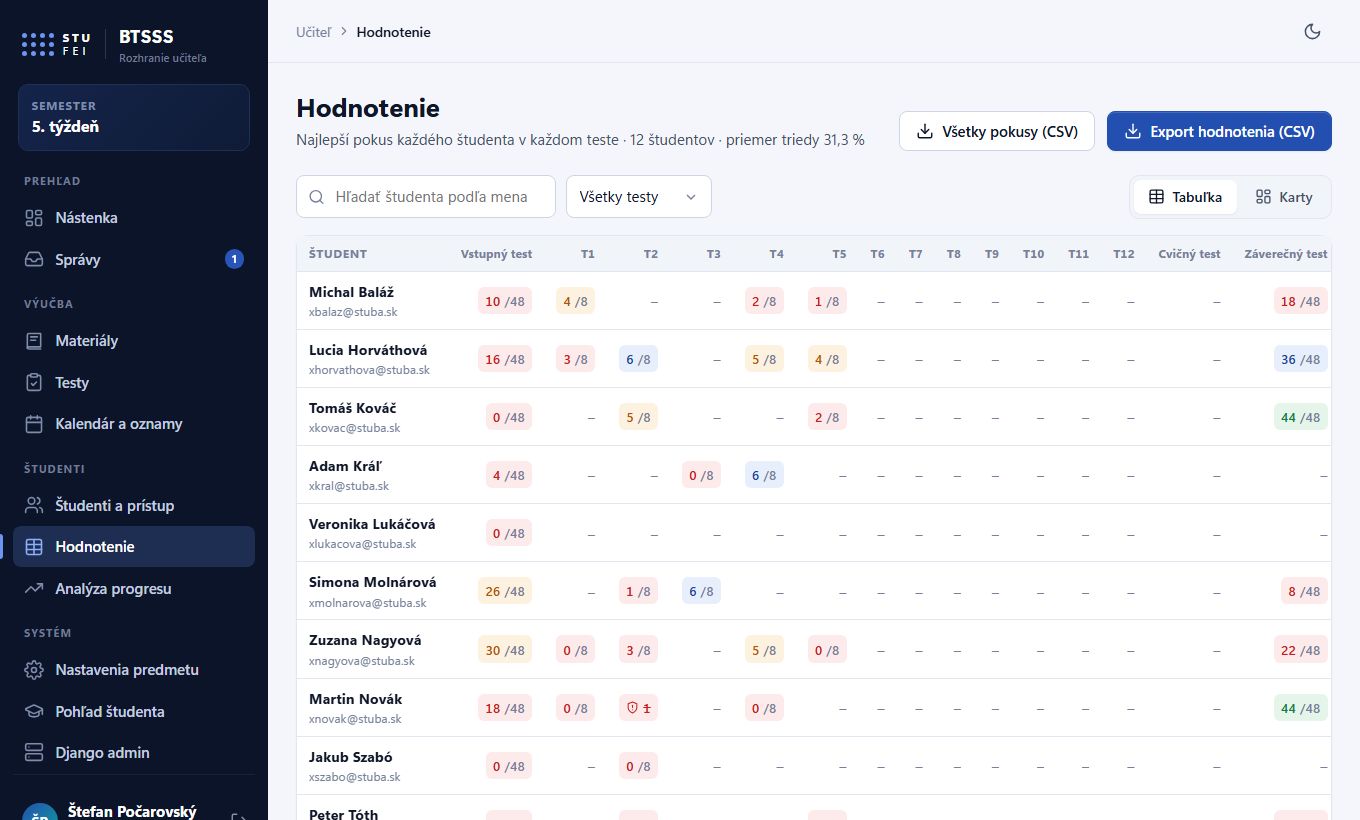1360x820 pixels.
Task: Open Analýza progresu trend icon
Action: click(34, 589)
